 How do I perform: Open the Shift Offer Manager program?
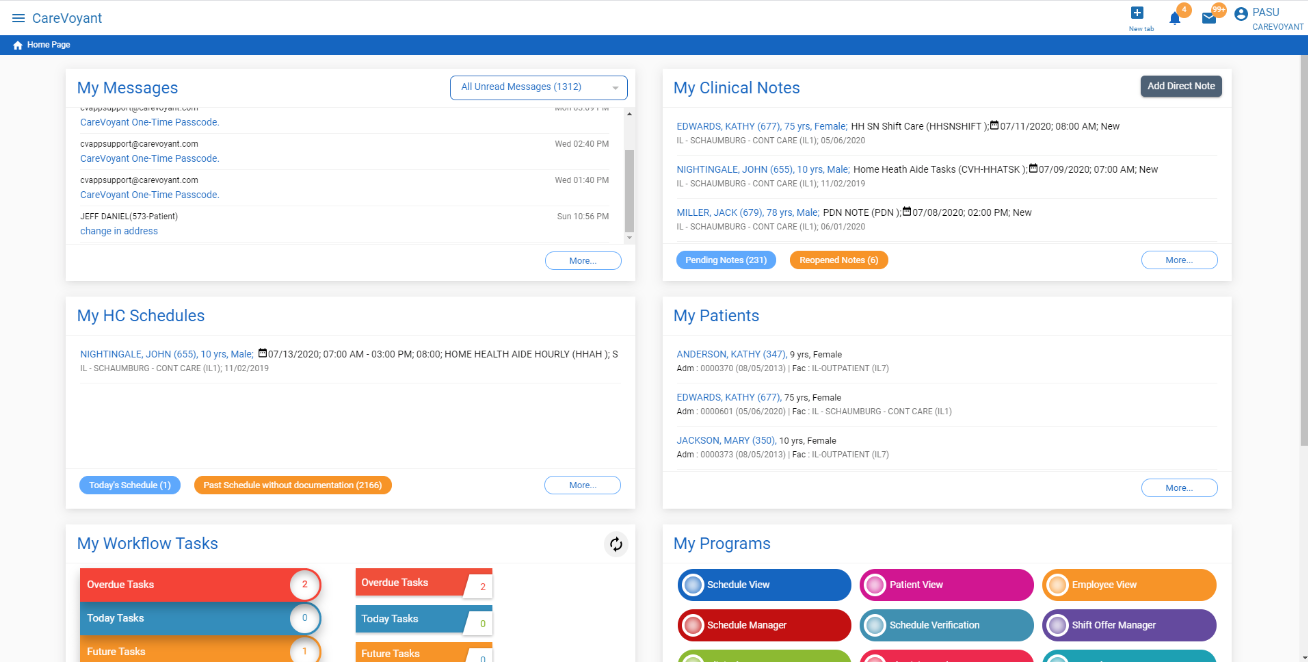click(1129, 625)
